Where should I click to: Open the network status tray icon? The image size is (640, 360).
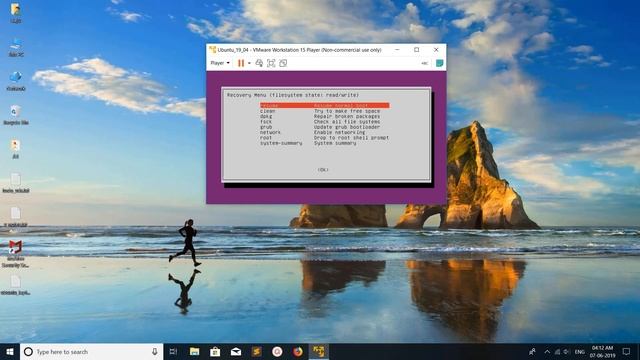557,351
